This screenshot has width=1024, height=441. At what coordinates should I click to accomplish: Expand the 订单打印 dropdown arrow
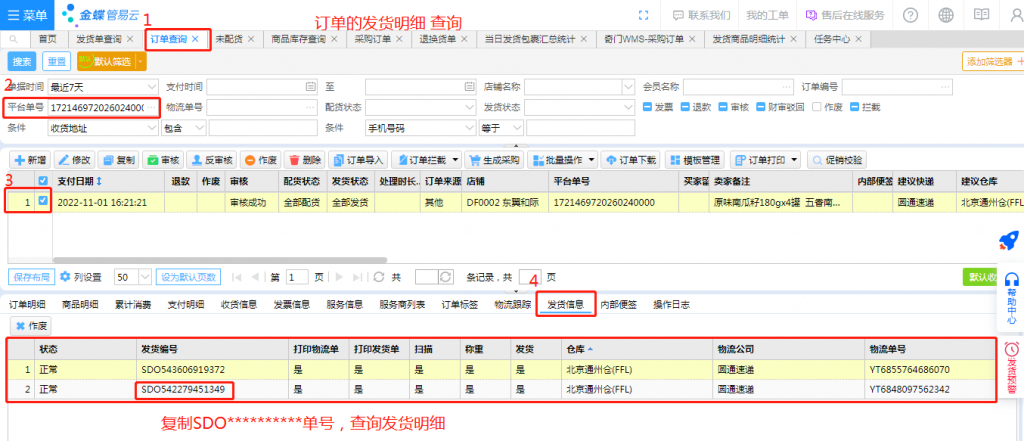pyautogui.click(x=796, y=160)
